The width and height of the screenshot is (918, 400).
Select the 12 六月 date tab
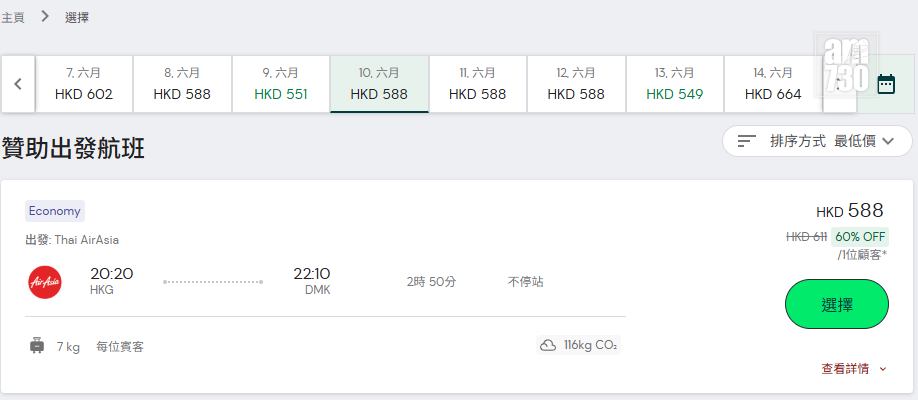(576, 84)
